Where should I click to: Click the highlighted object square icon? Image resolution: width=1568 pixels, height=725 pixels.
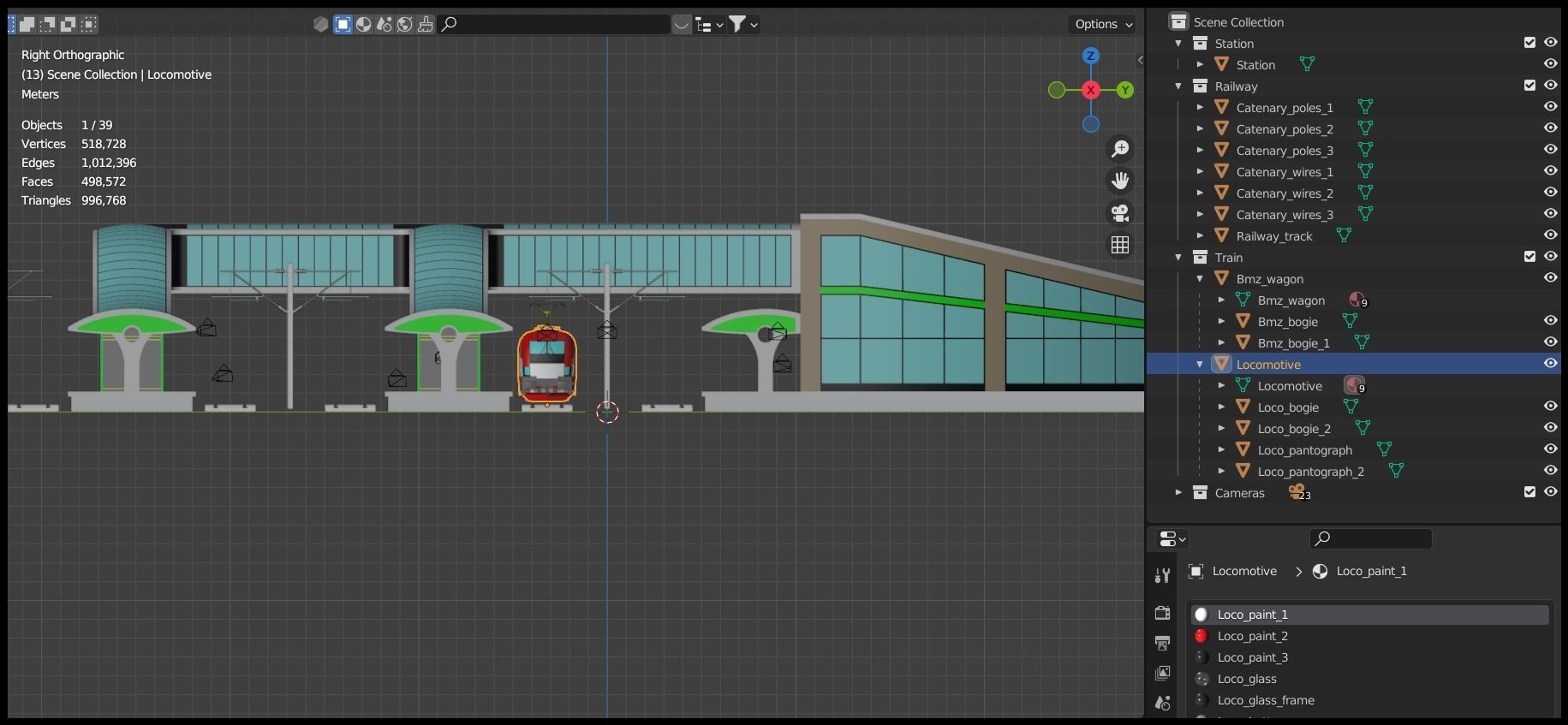343,24
